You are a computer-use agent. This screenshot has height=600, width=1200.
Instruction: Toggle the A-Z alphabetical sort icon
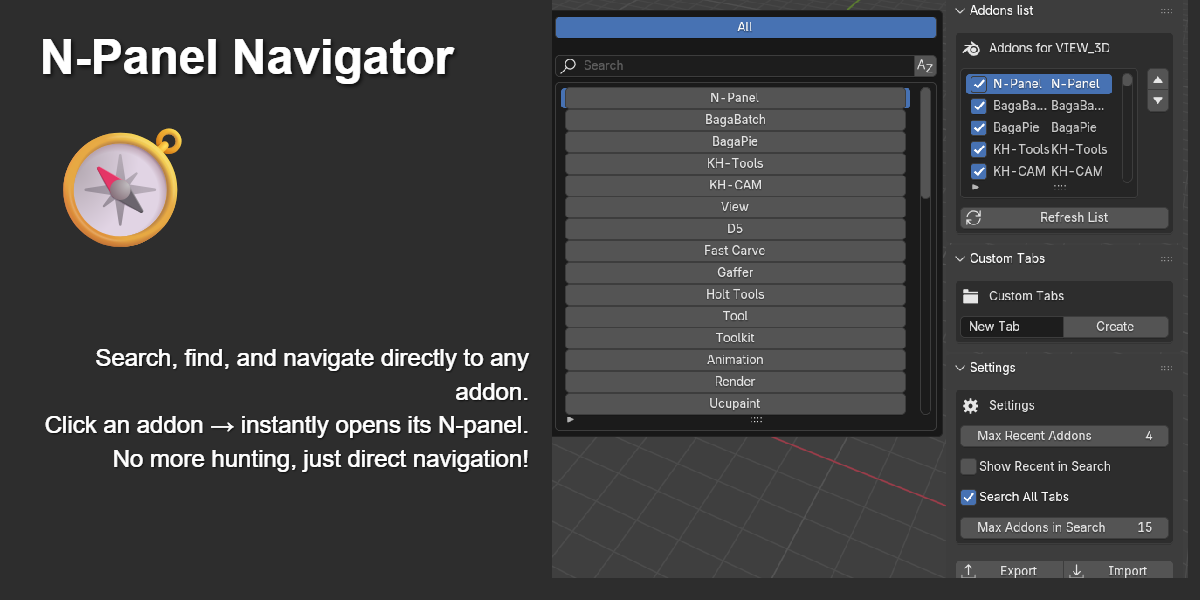[x=925, y=66]
